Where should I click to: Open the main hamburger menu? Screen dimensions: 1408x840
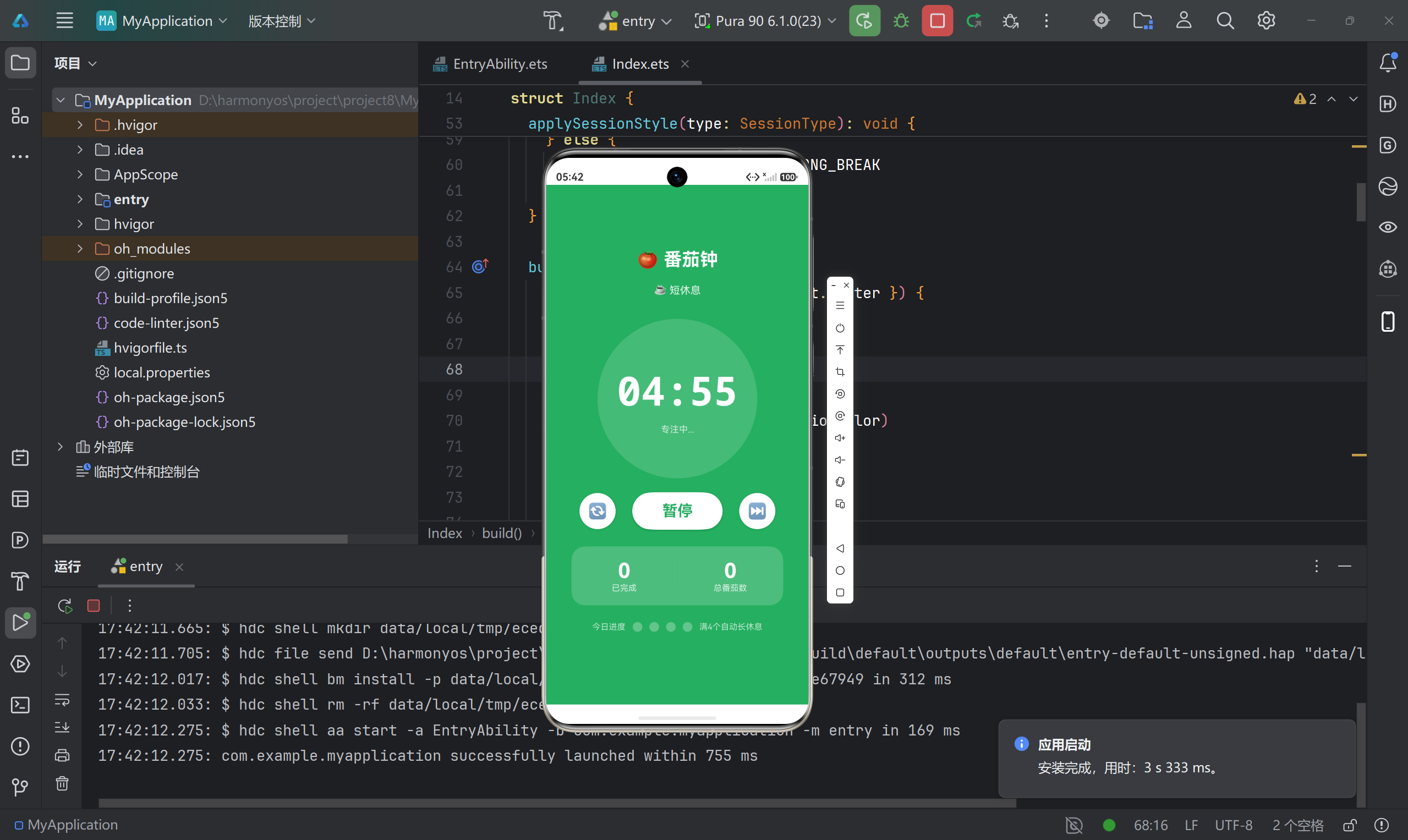point(64,21)
